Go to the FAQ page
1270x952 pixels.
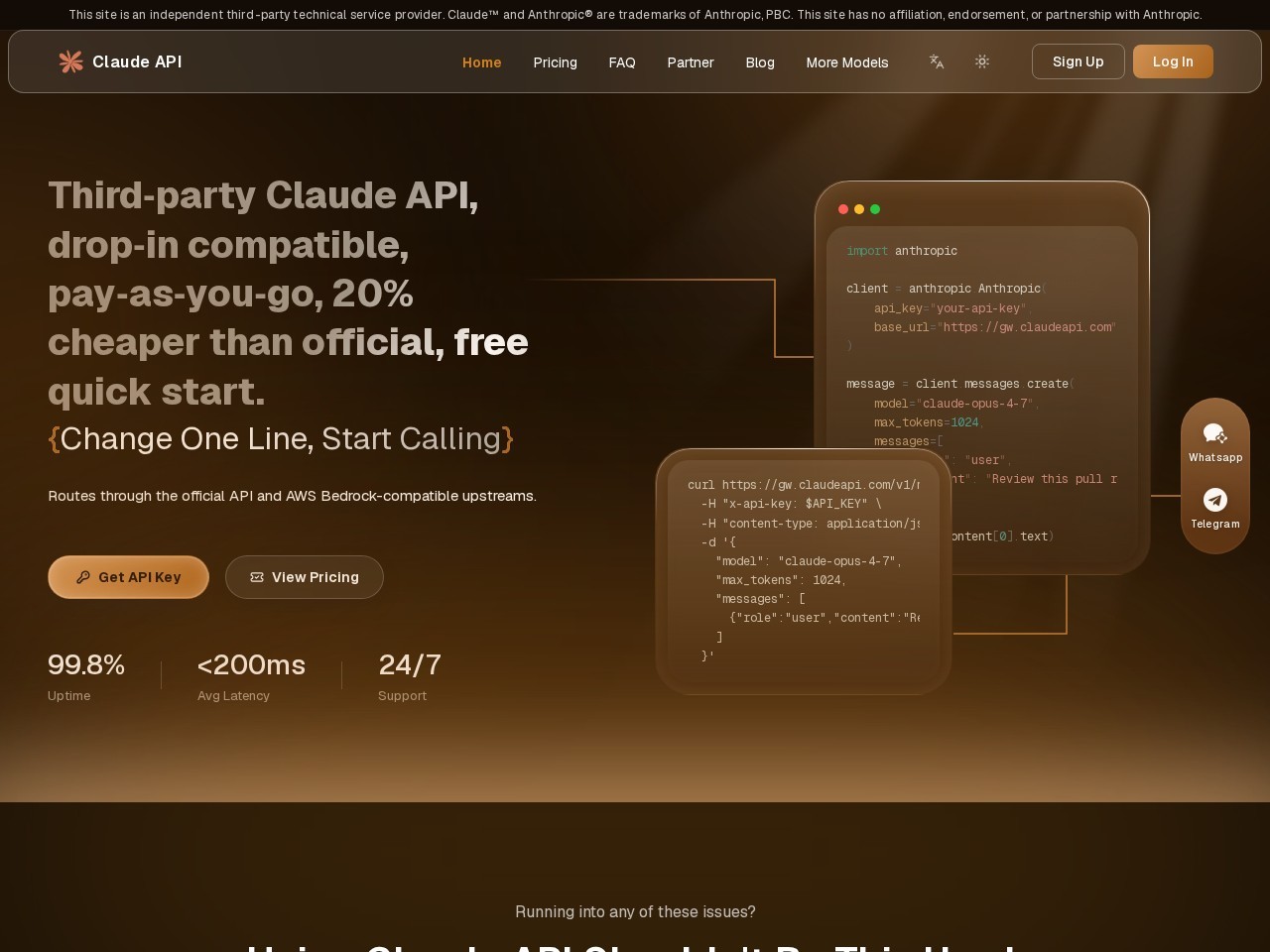(622, 62)
